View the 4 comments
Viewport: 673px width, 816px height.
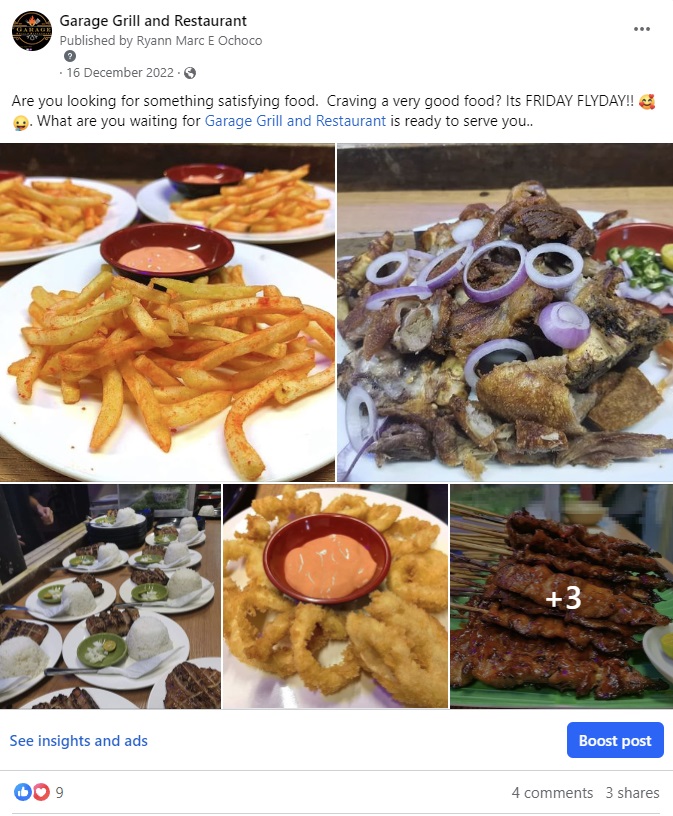click(x=552, y=793)
